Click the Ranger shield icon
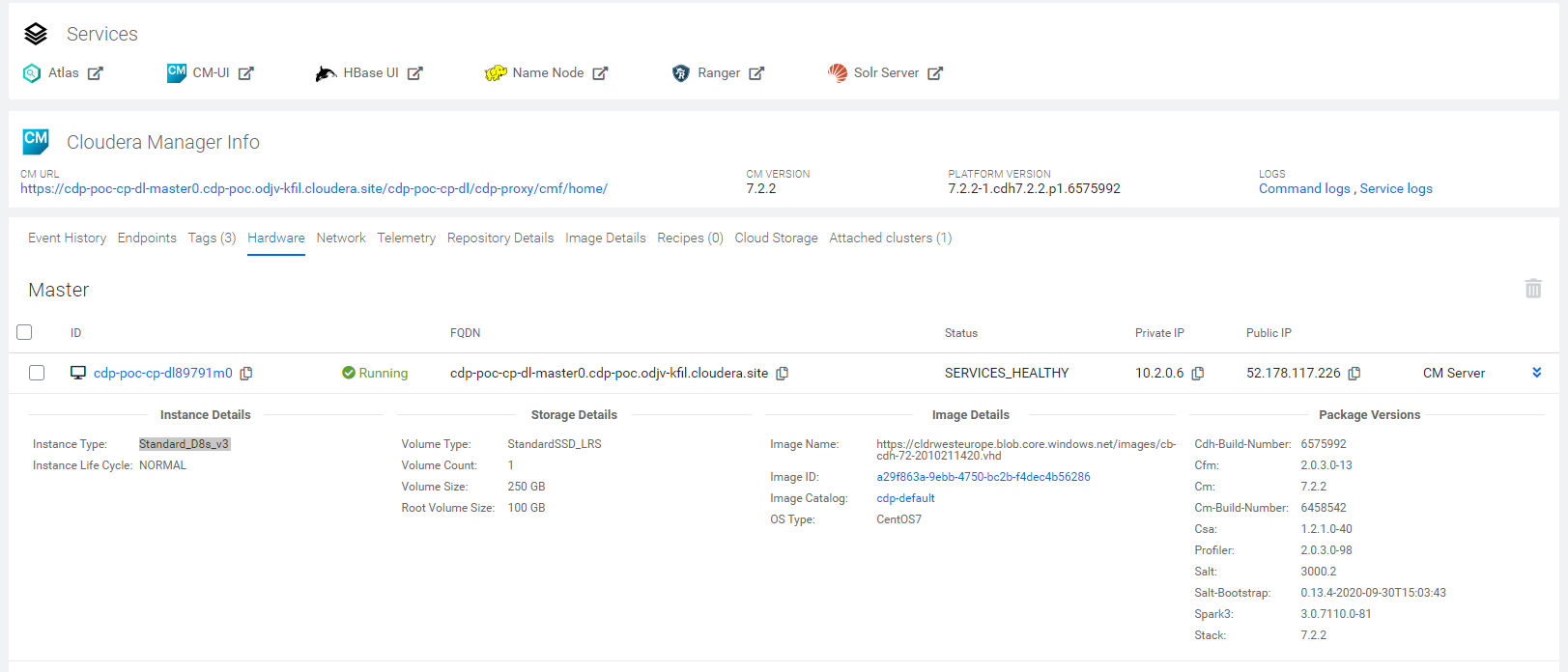This screenshot has height=672, width=1568. click(681, 73)
